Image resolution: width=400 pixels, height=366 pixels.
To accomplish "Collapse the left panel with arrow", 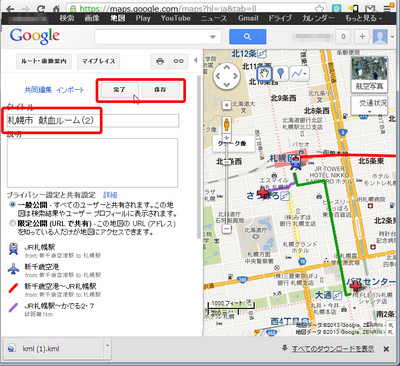I will click(x=196, y=60).
